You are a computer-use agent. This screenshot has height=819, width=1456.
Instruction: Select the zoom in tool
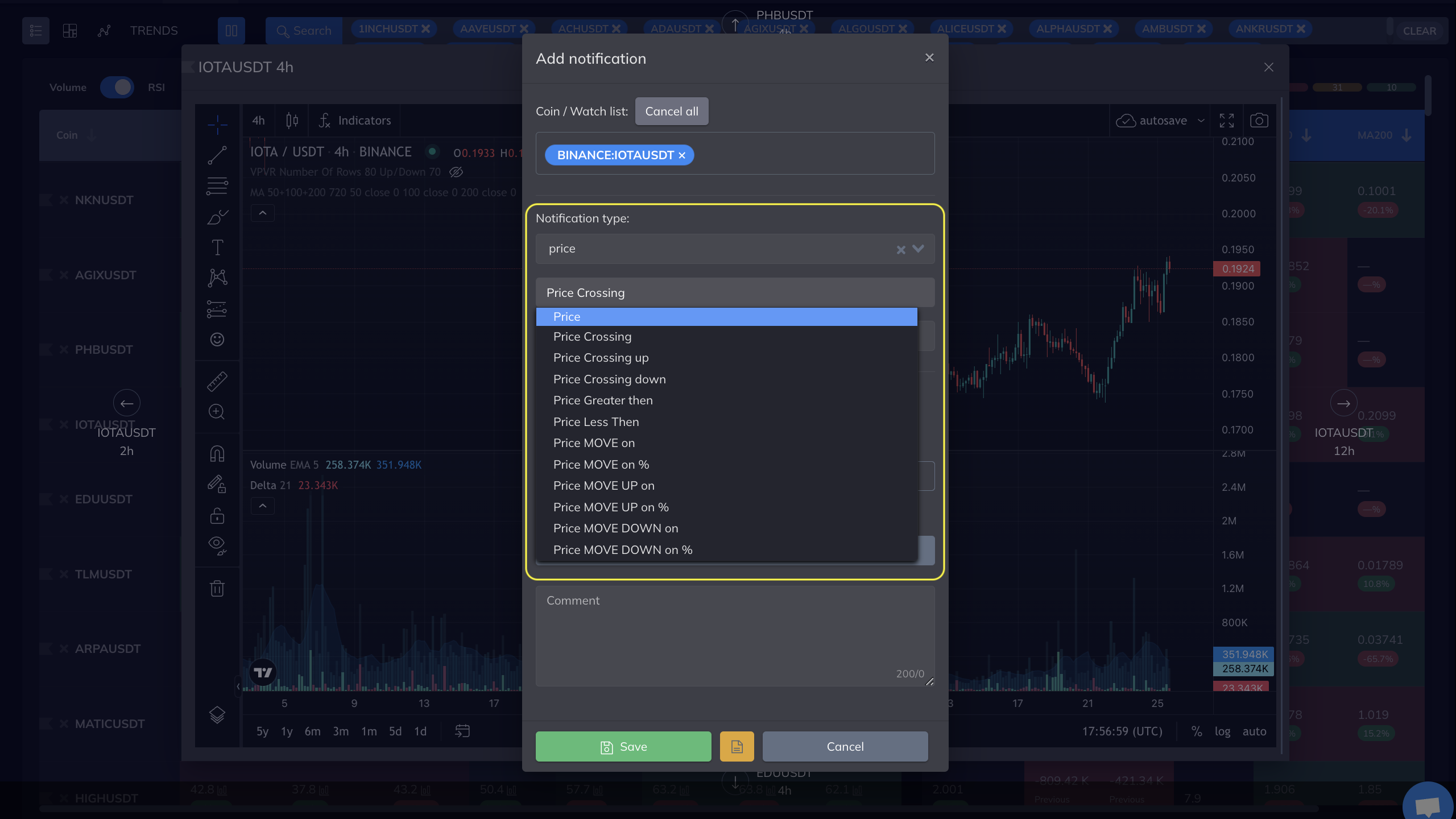217,412
